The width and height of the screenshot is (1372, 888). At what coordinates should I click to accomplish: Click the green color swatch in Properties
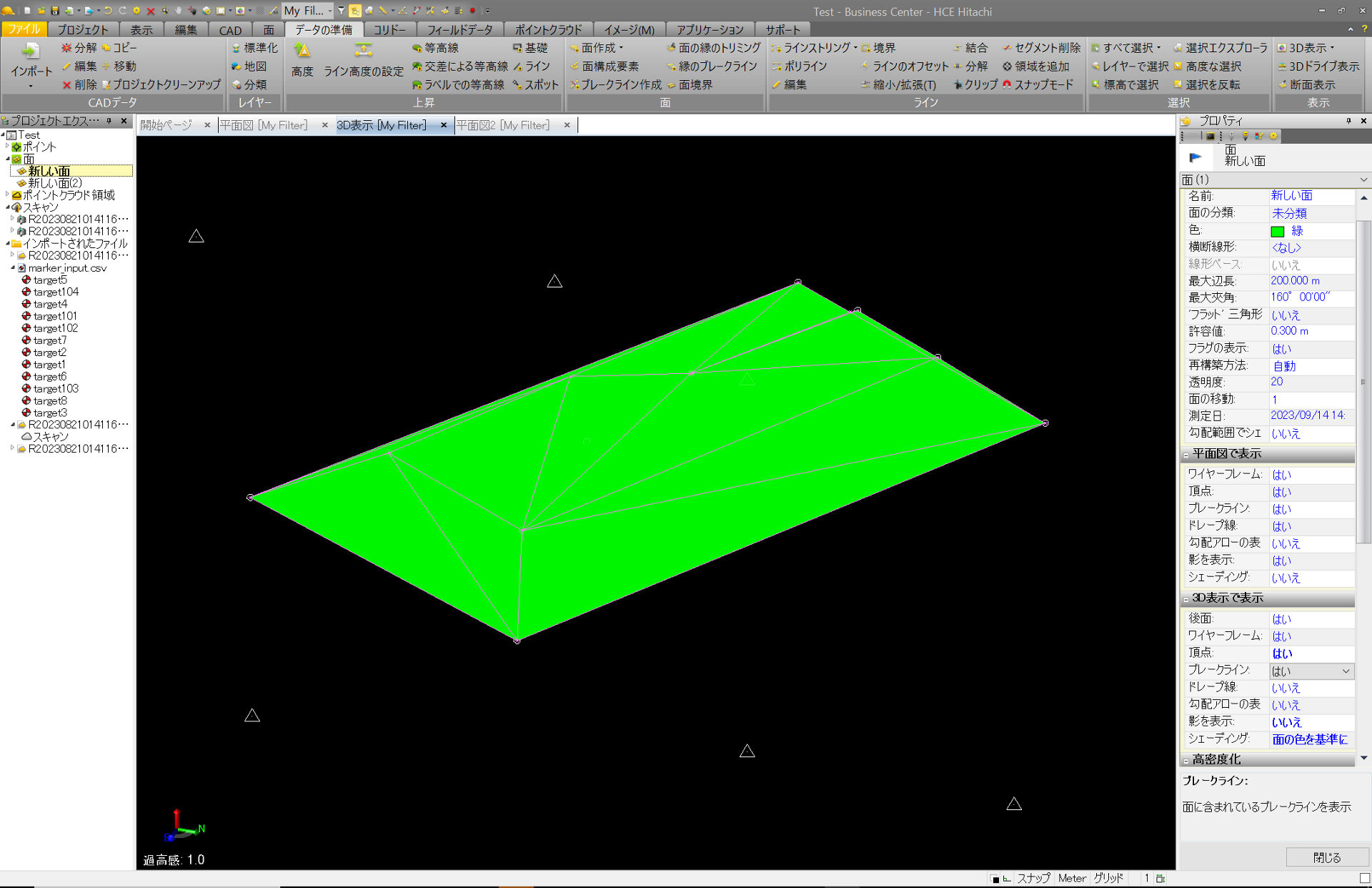pyautogui.click(x=1277, y=232)
